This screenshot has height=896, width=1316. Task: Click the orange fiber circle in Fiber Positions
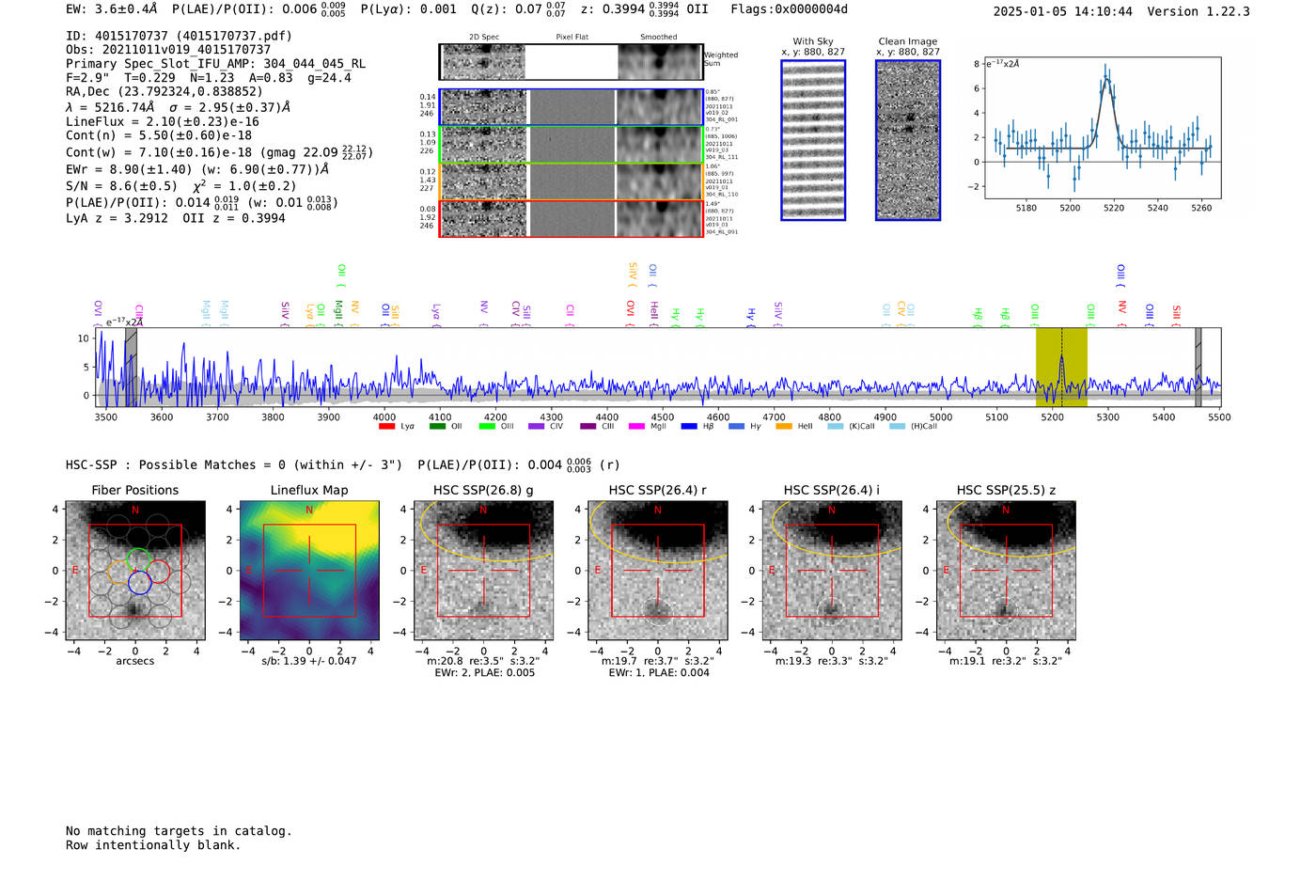click(121, 573)
